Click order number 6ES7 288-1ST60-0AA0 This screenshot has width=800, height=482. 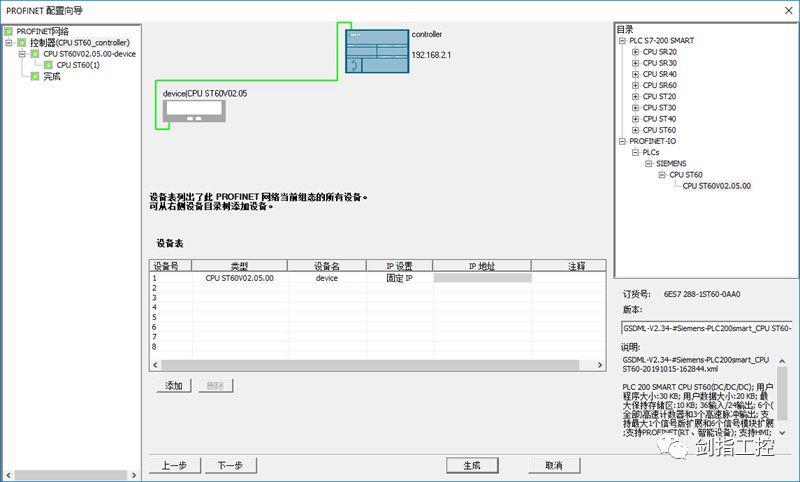tap(702, 294)
